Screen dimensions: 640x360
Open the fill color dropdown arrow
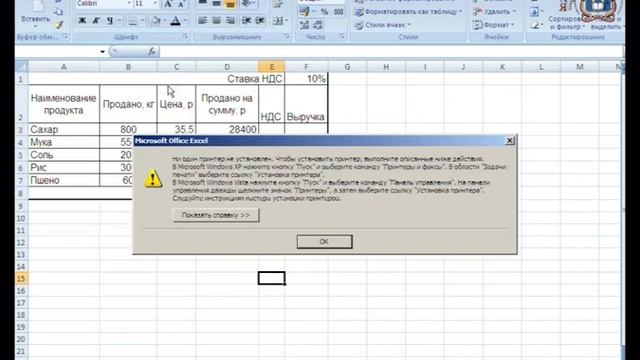coord(165,20)
